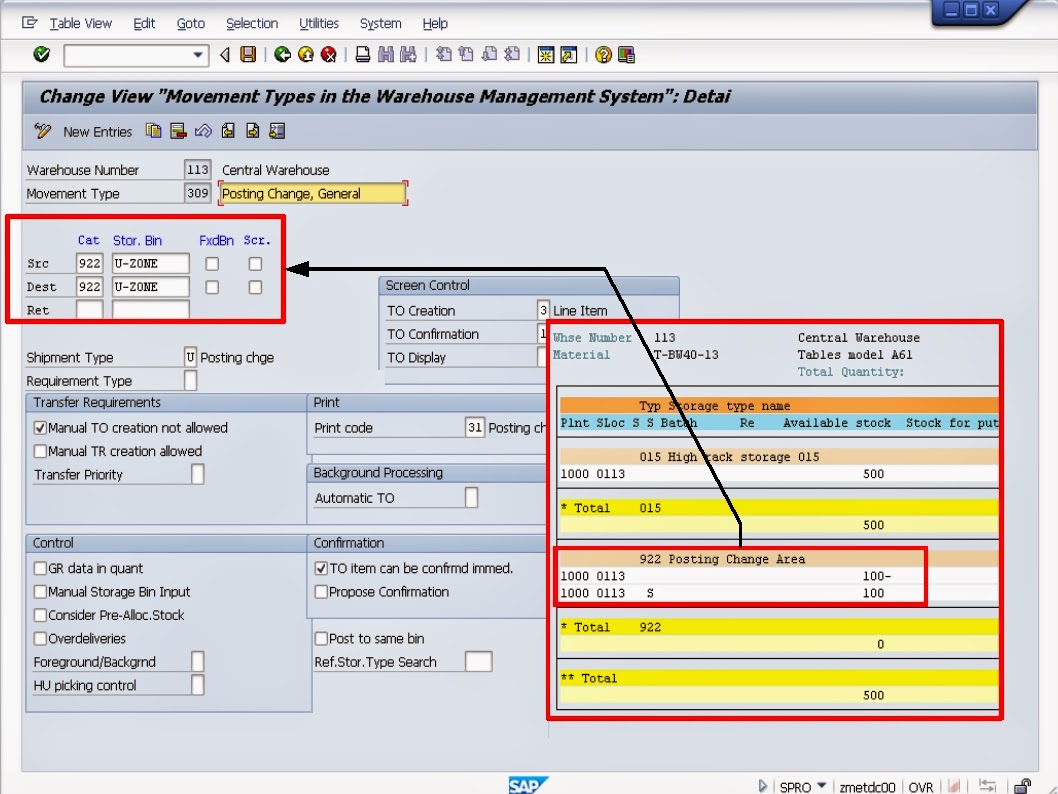
Task: Click the Help question mark icon
Action: [602, 55]
